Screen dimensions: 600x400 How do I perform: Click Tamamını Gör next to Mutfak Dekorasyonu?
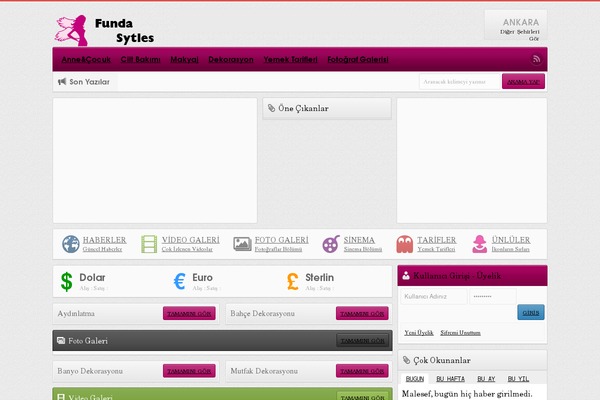tap(362, 371)
